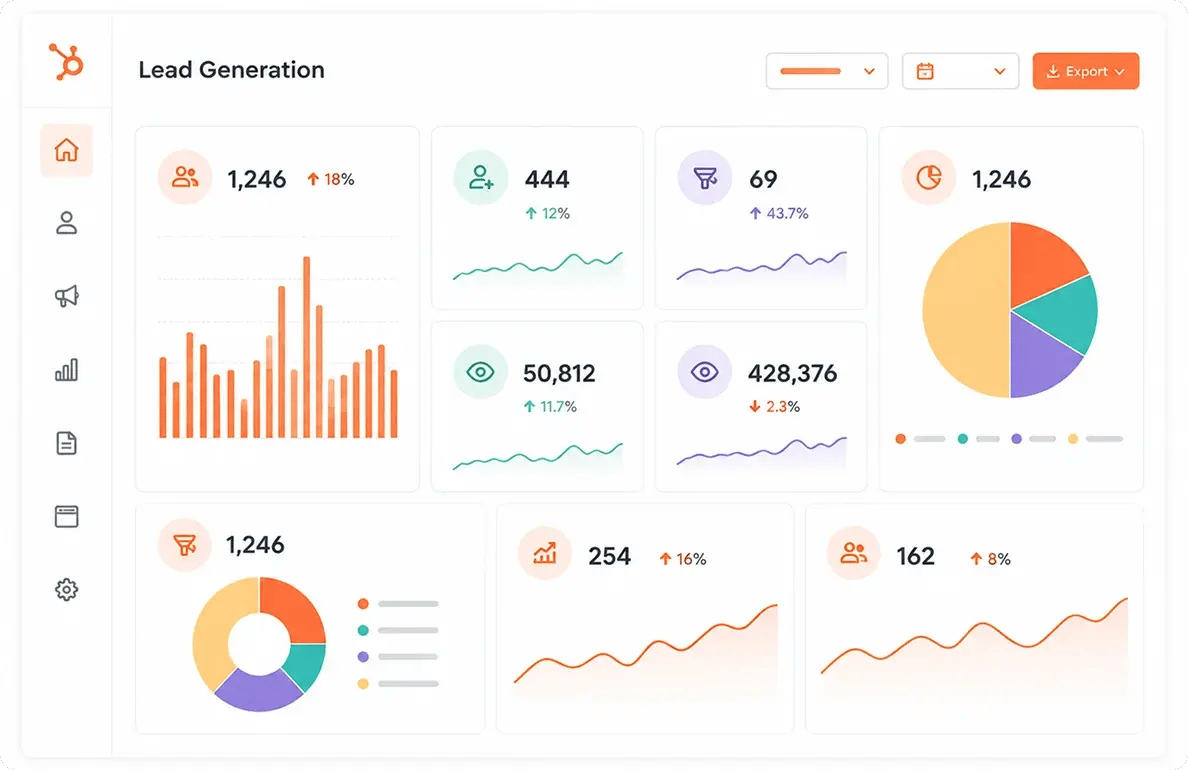Image resolution: width=1188 pixels, height=770 pixels.
Task: Click the 18% increase indicator
Action: coord(330,180)
